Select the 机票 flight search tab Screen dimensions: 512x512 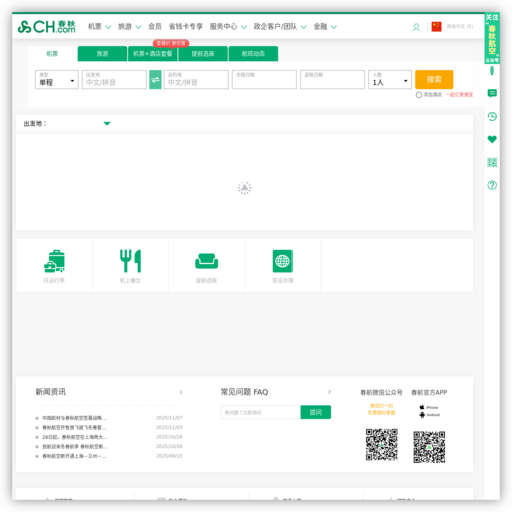point(52,54)
